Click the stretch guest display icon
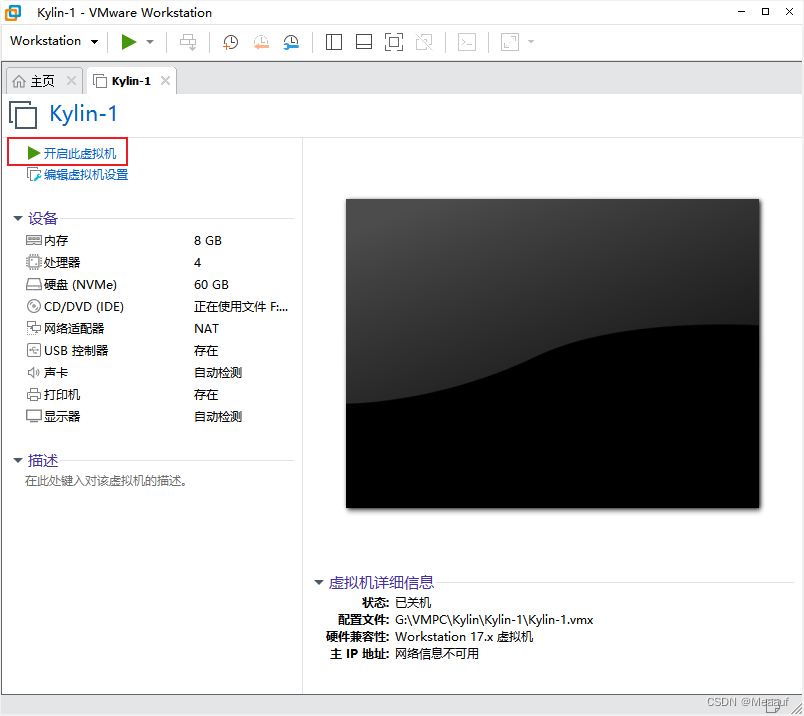 point(510,42)
